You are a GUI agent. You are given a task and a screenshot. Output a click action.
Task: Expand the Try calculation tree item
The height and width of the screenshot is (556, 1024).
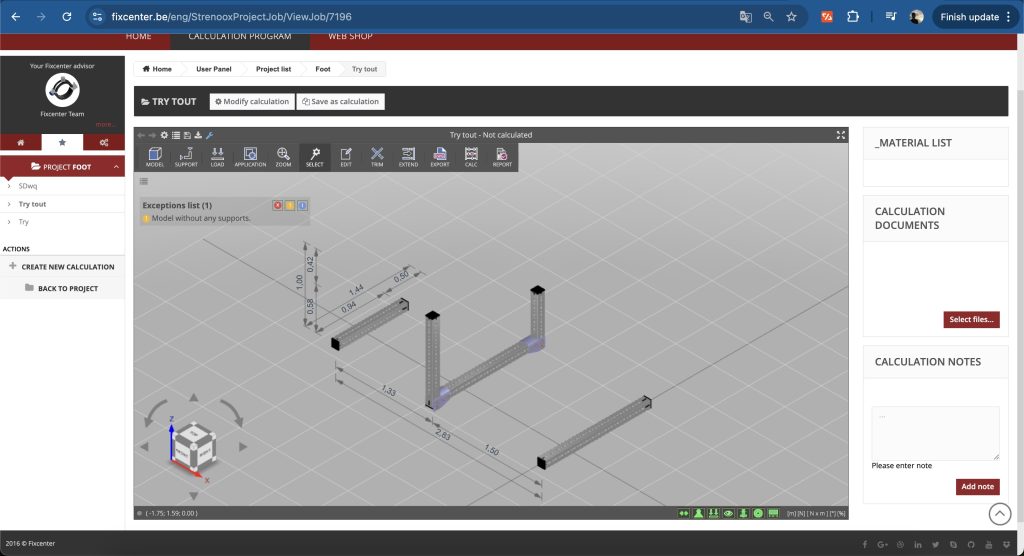coord(9,222)
